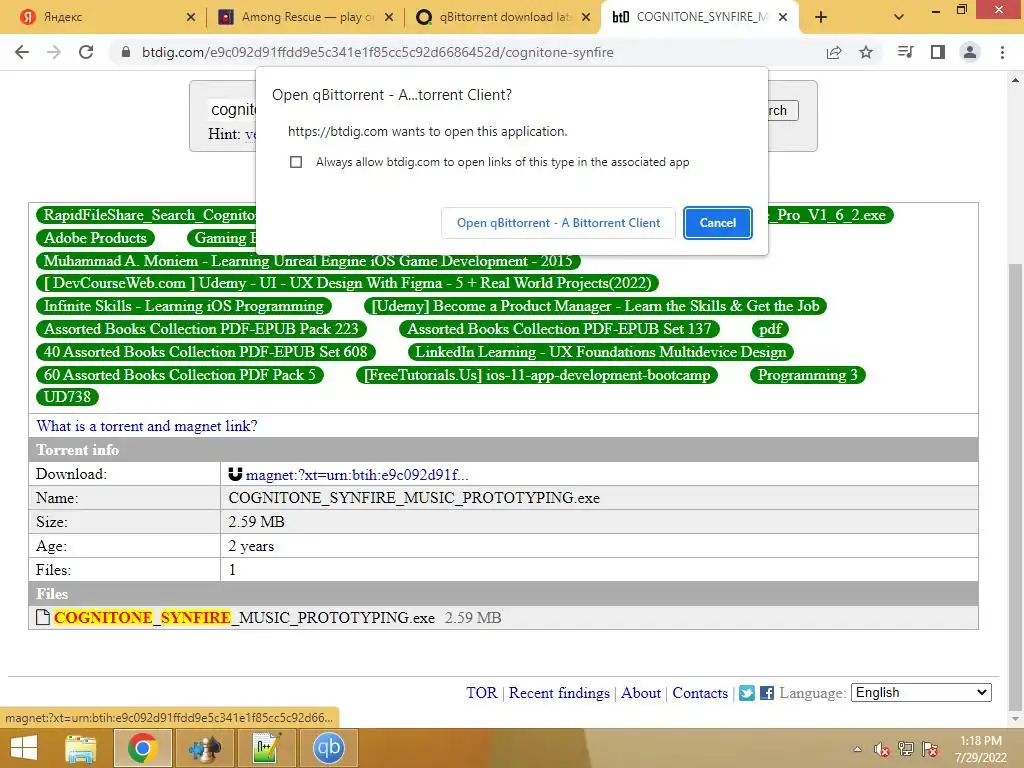Open 60 Assorted Books PDF Pack 5

[180, 374]
